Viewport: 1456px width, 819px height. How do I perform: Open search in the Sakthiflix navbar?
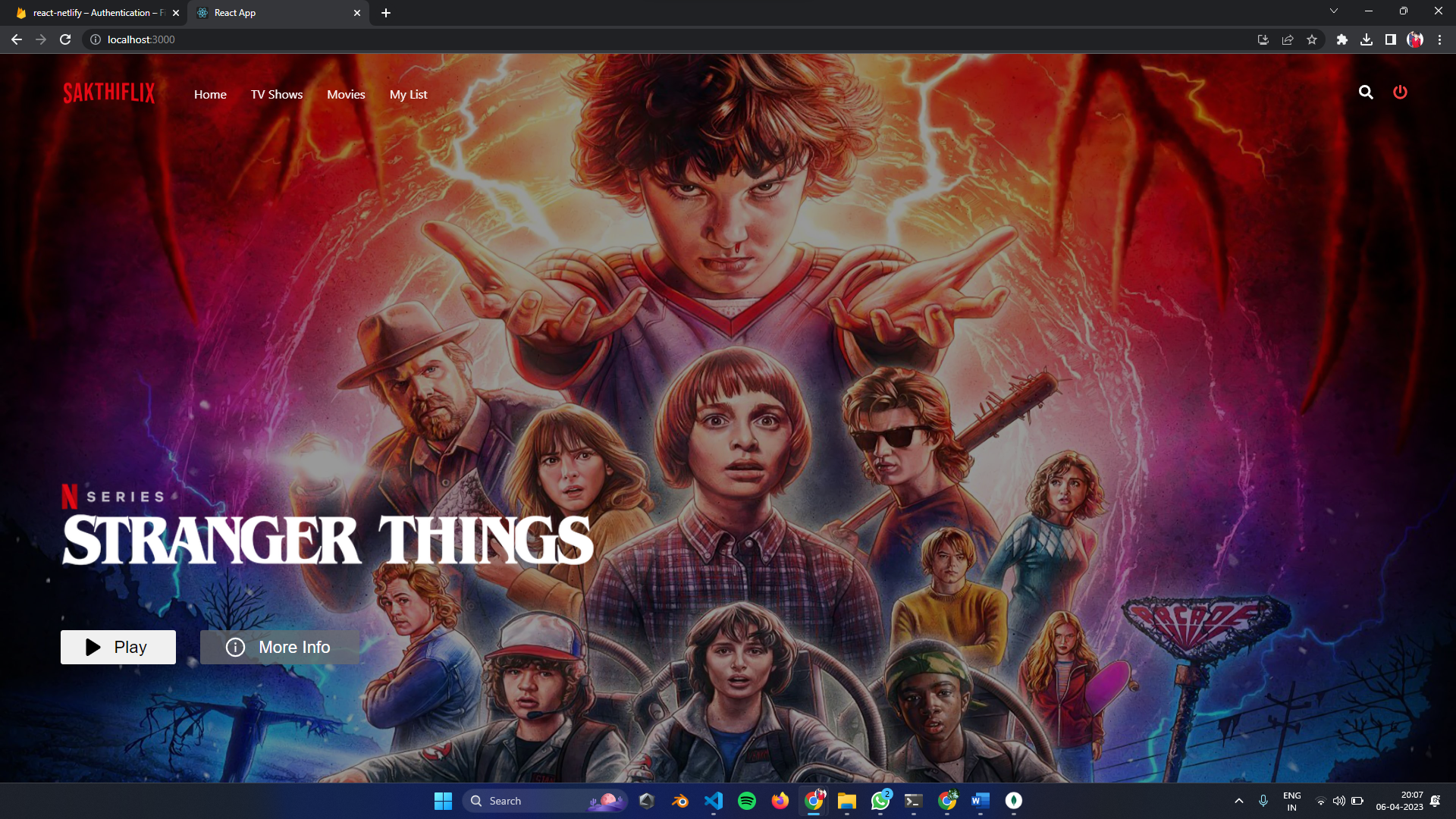(x=1366, y=93)
